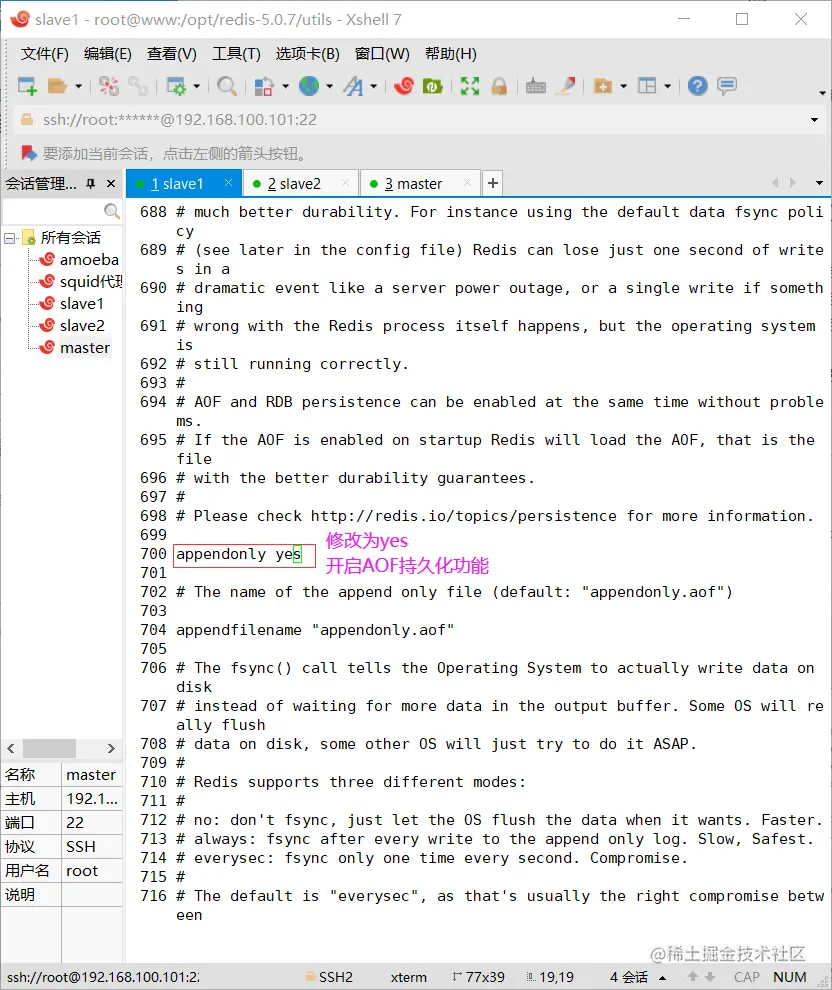Click the Find magnifier icon in toolbar
This screenshot has width=832, height=990.
227,86
